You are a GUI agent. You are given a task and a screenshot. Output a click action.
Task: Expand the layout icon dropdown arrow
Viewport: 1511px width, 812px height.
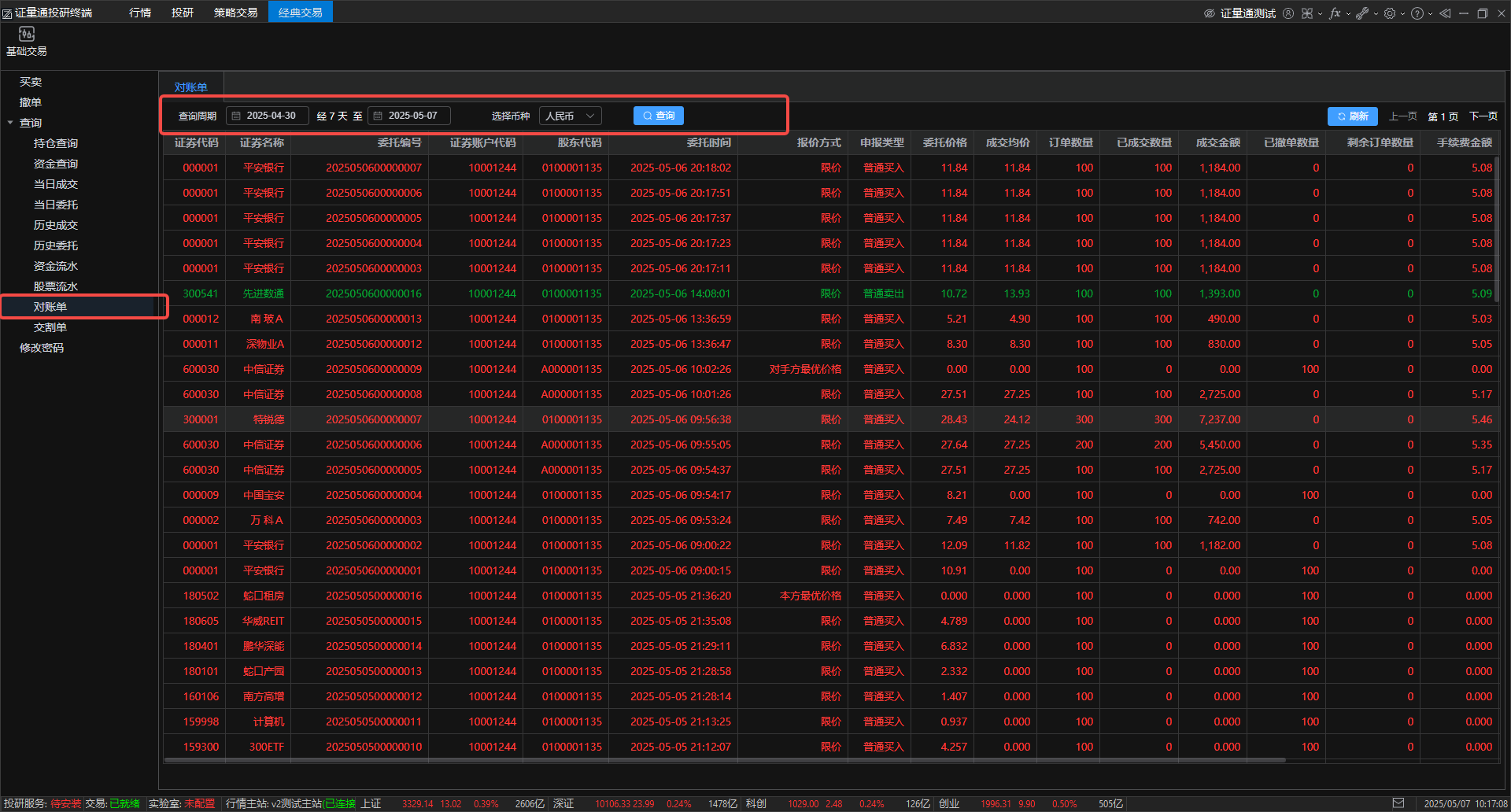pyautogui.click(x=1320, y=13)
